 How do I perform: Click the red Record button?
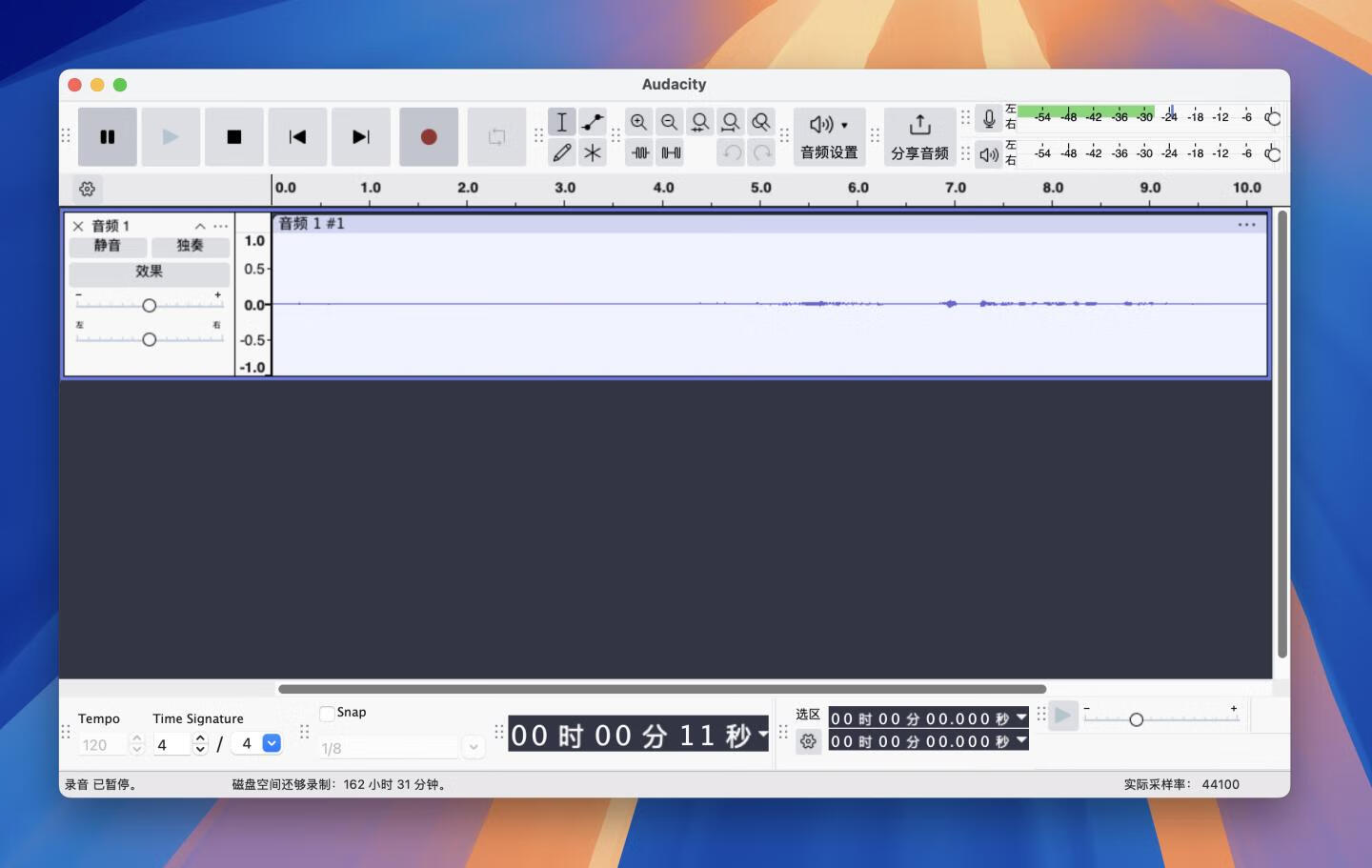429,137
